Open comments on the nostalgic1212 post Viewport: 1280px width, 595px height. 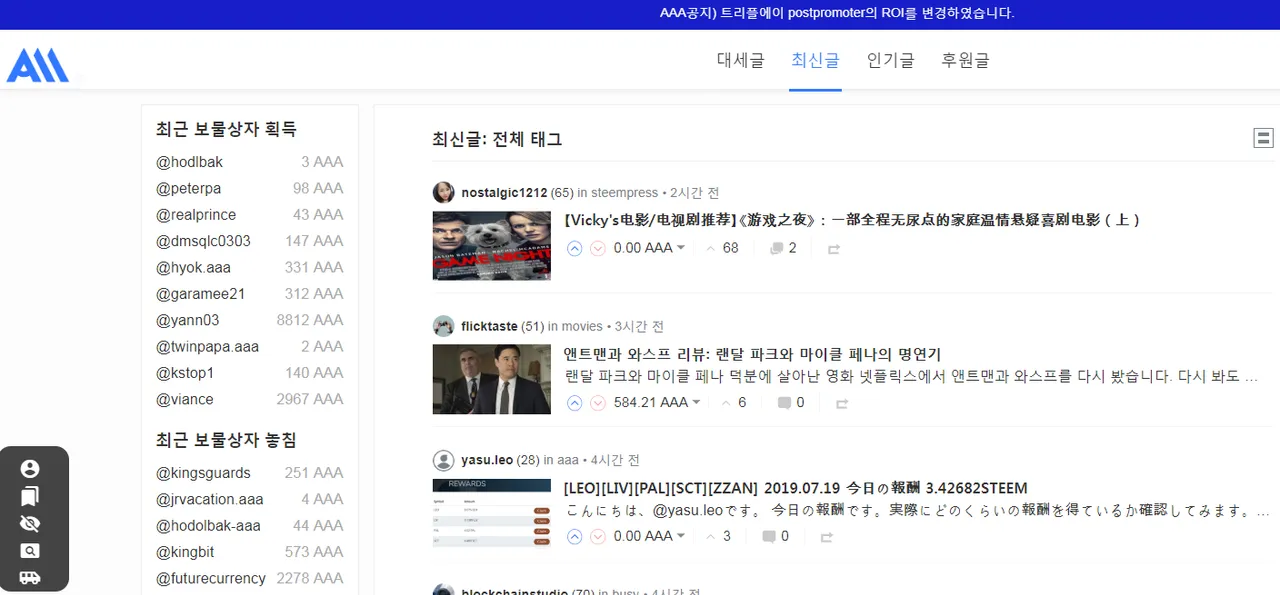coord(783,248)
